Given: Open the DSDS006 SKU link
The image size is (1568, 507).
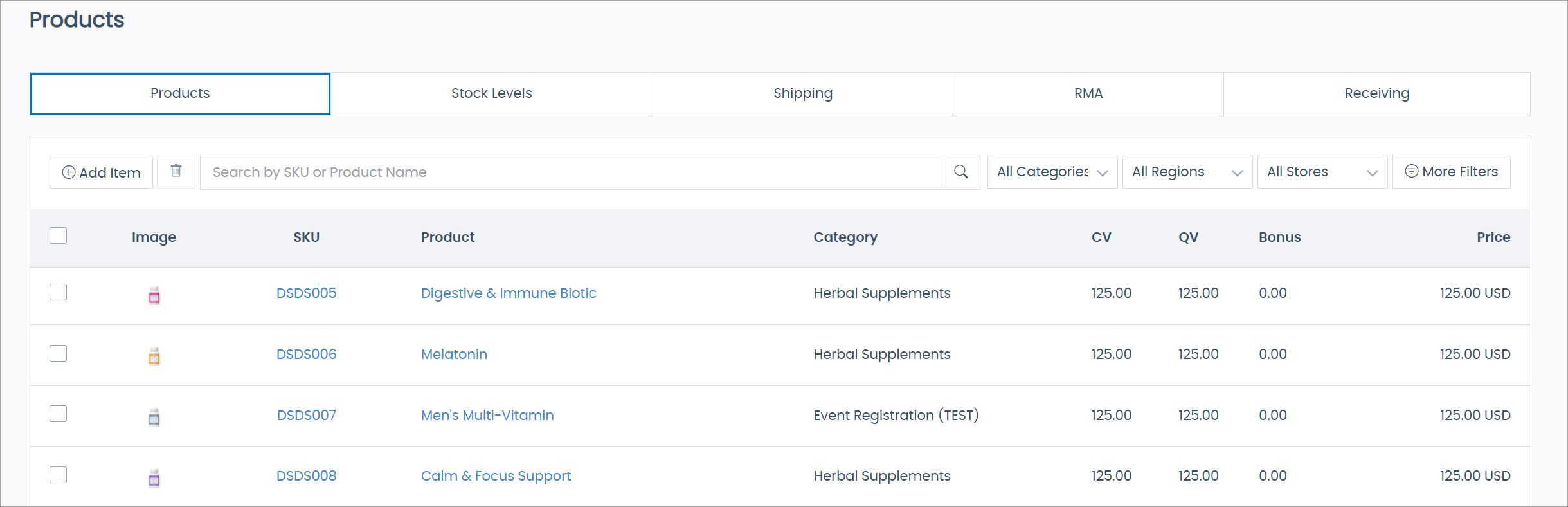Looking at the screenshot, I should (x=306, y=354).
